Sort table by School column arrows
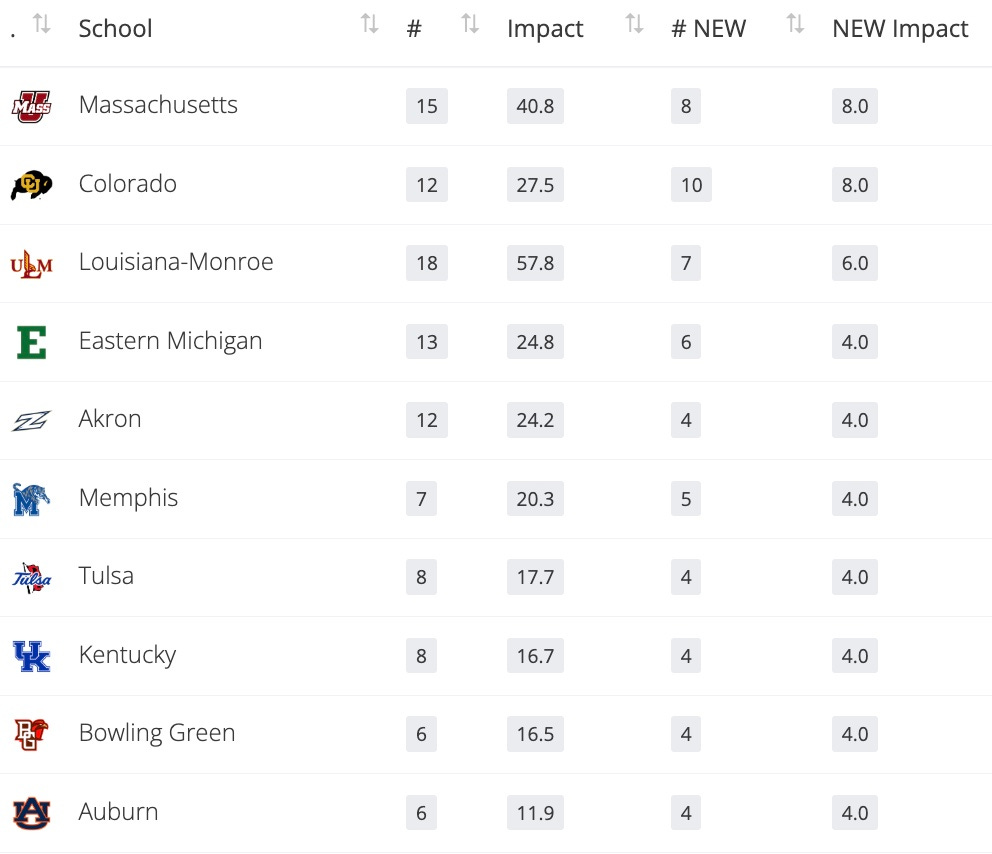Screen dimensions: 992x854 (369, 25)
